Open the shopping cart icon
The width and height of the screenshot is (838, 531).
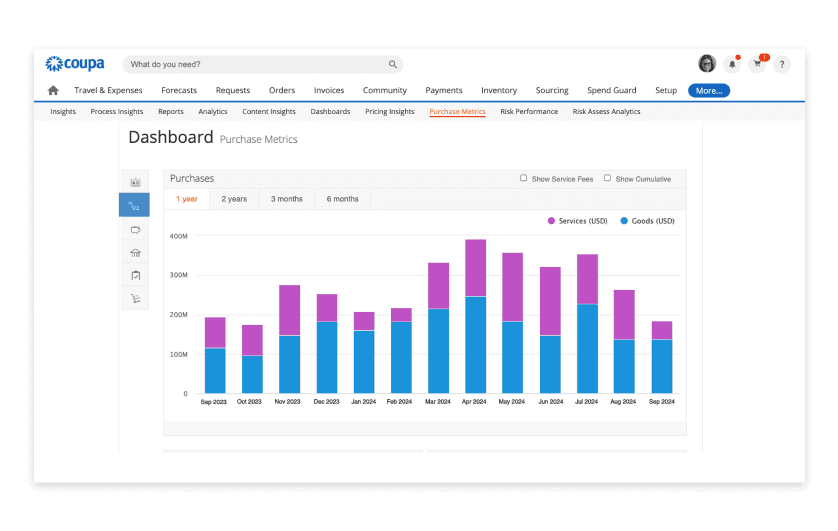[757, 64]
